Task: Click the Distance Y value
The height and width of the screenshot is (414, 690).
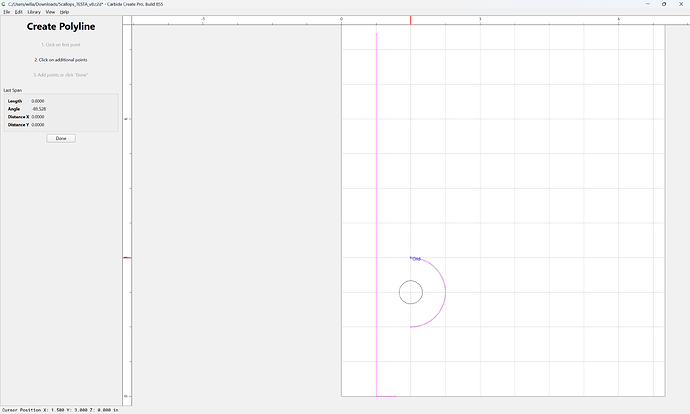Action: 38,125
